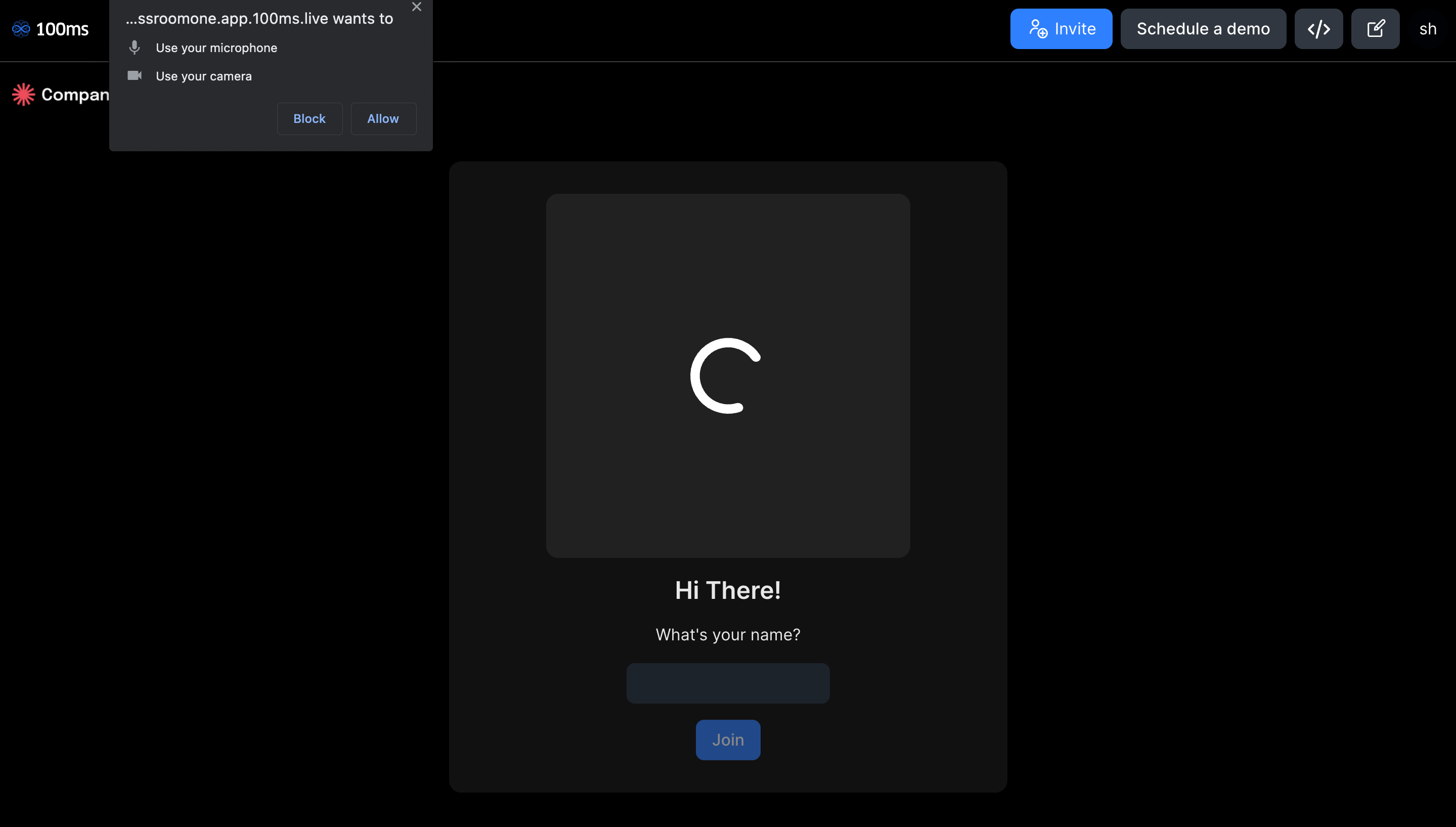This screenshot has height=827, width=1456.
Task: Click the code embed icon
Action: [1319, 28]
